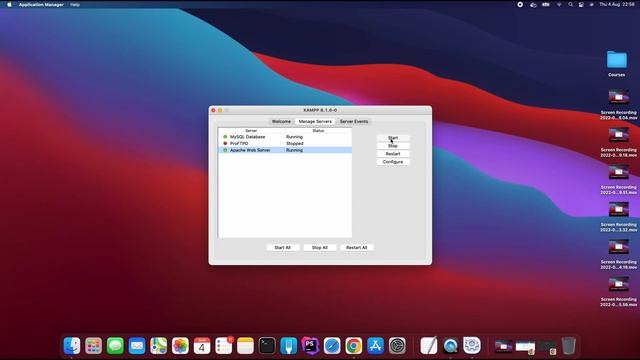This screenshot has width=640, height=360.
Task: Select Screen Recording ending 9.16.mov
Action: (618, 143)
